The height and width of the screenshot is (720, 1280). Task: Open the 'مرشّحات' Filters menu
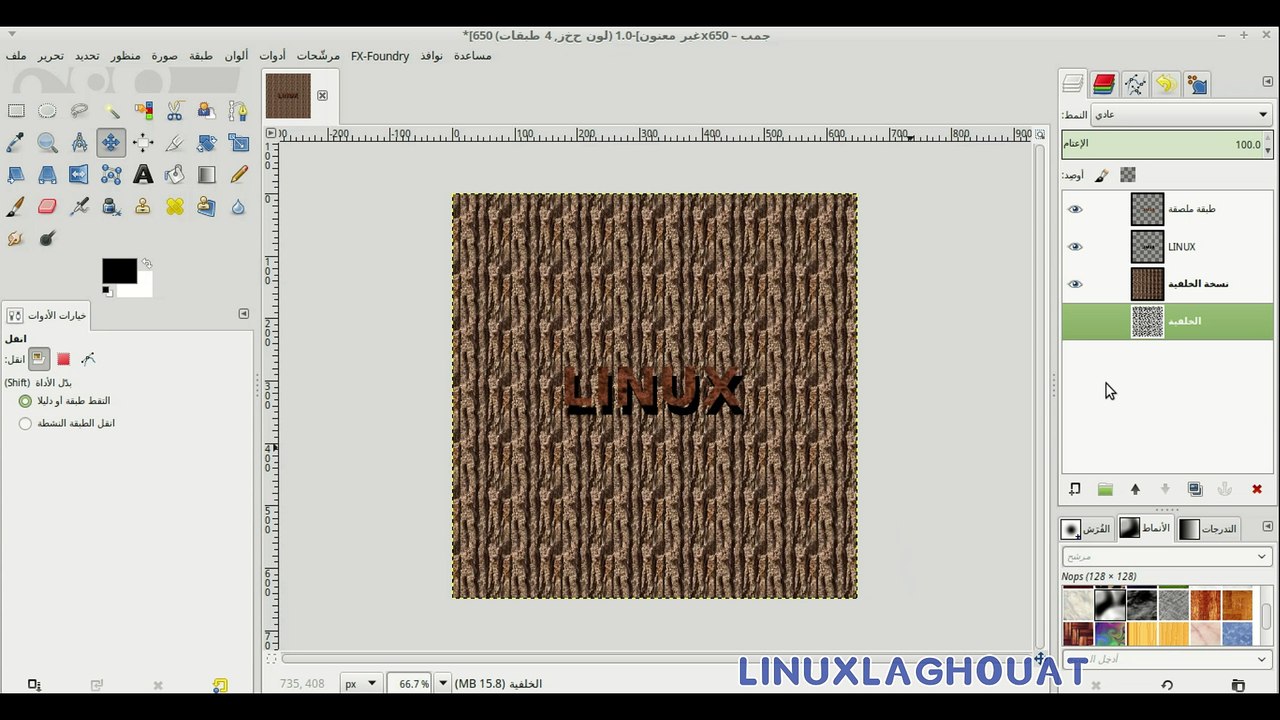(x=318, y=56)
